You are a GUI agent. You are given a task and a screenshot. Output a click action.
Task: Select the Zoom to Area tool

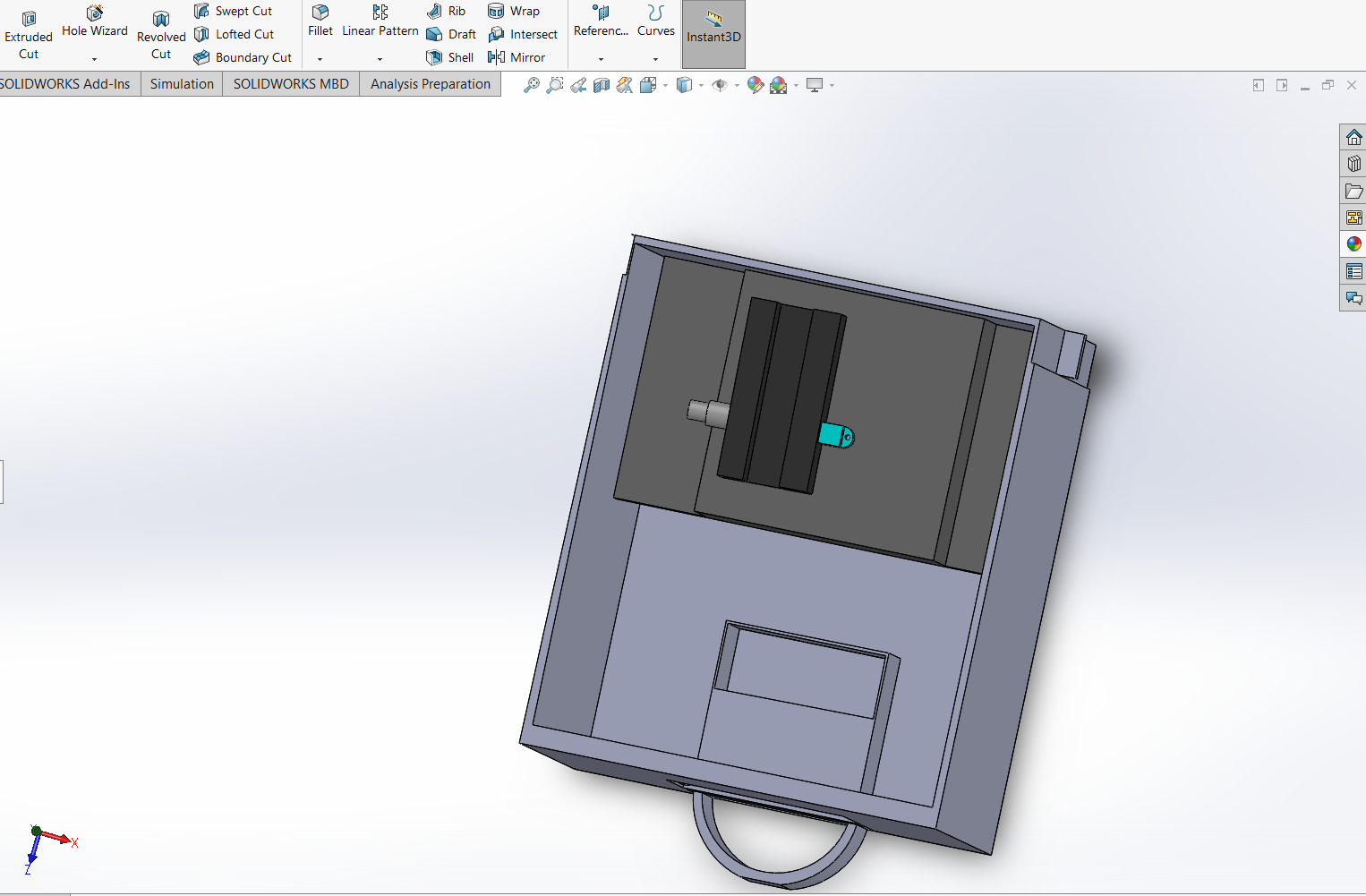click(x=555, y=85)
